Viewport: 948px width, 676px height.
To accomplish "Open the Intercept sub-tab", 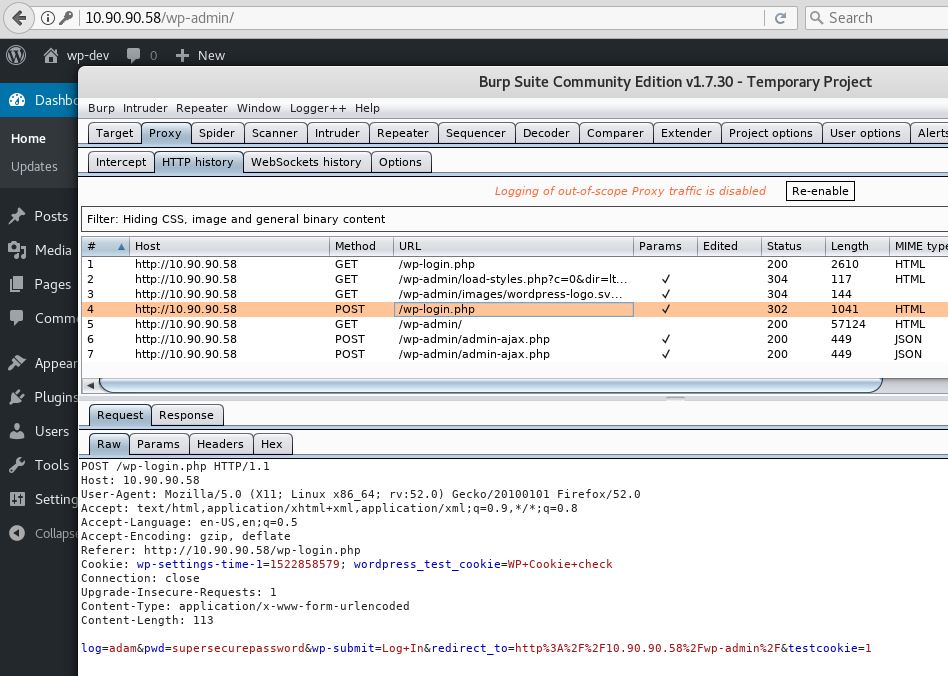I will (121, 162).
